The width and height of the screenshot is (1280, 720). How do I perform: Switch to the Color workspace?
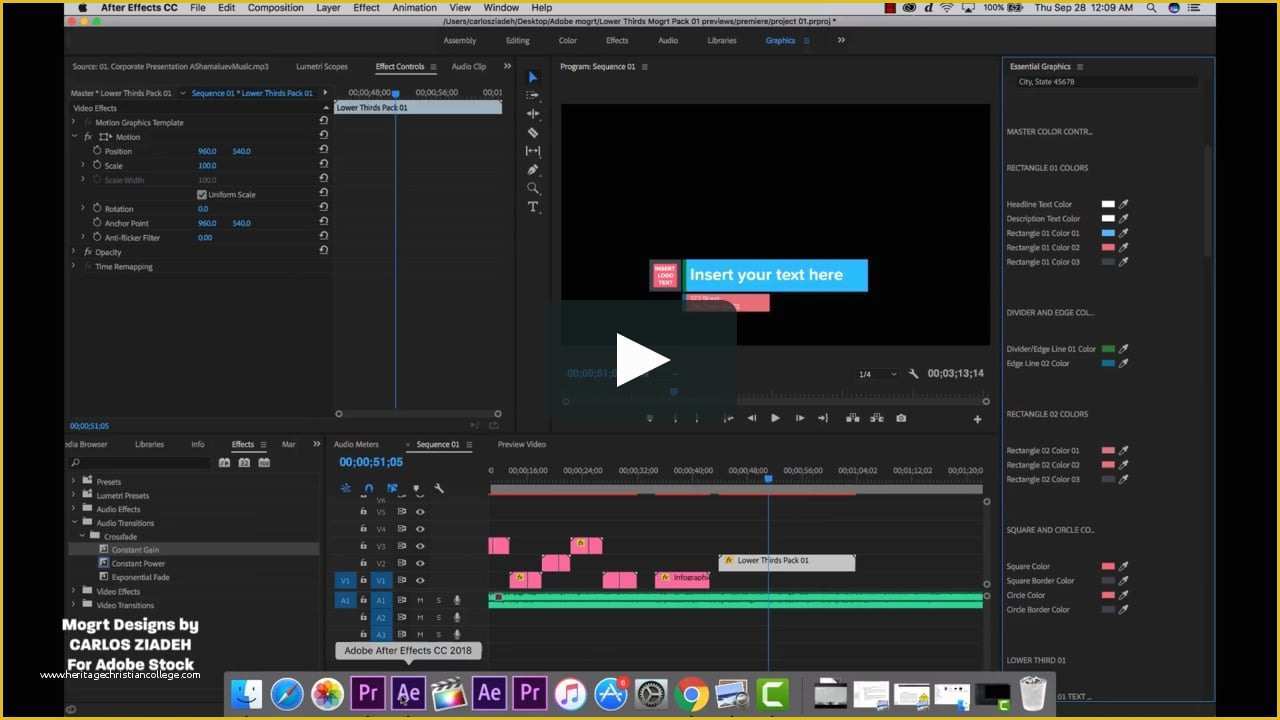(568, 41)
